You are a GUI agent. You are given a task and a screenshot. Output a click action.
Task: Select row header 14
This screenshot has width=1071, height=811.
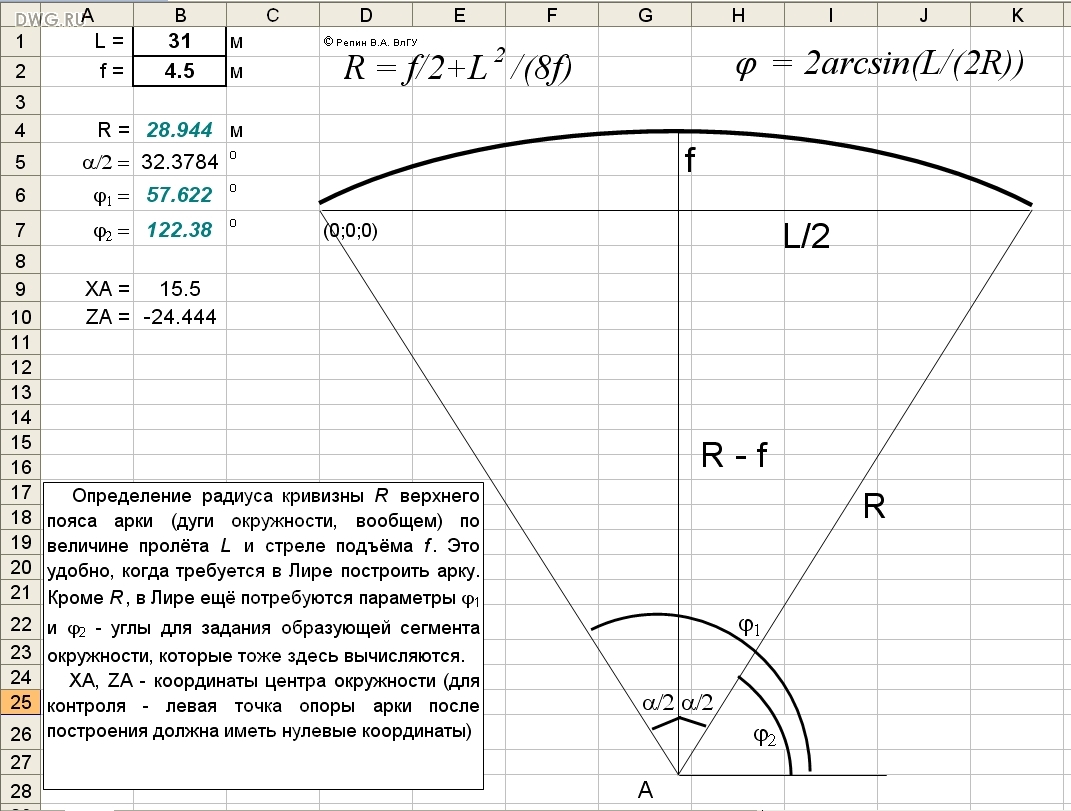pyautogui.click(x=20, y=417)
